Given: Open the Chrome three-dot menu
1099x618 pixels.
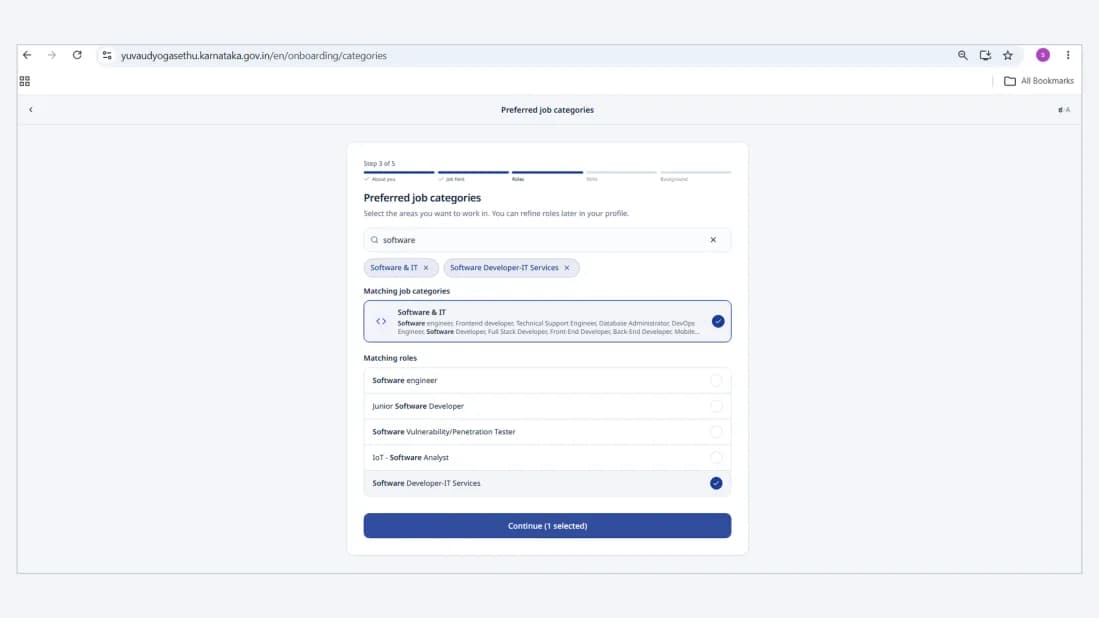Looking at the screenshot, I should point(1068,55).
